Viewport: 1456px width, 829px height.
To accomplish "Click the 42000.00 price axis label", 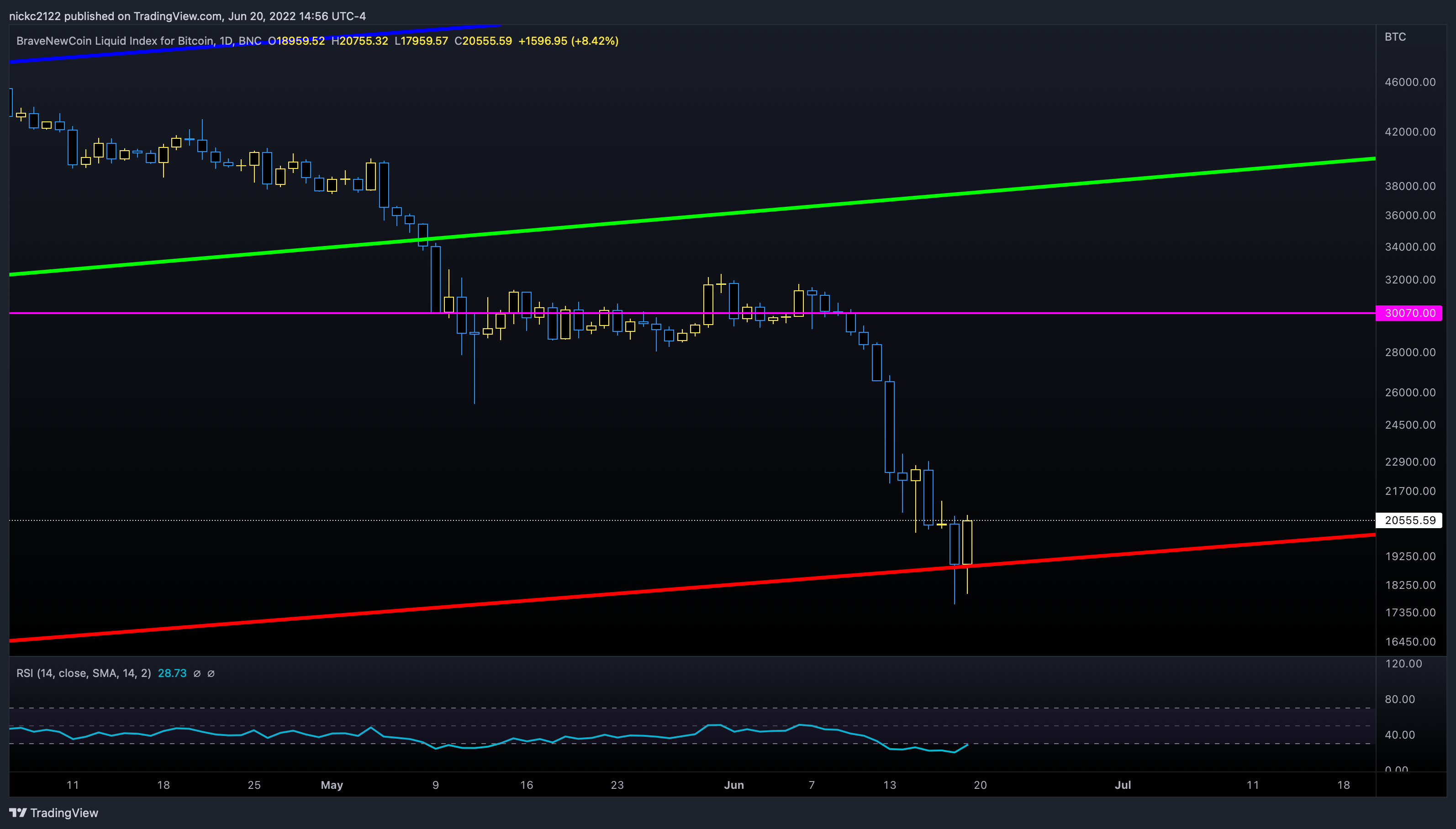I will 1410,132.
